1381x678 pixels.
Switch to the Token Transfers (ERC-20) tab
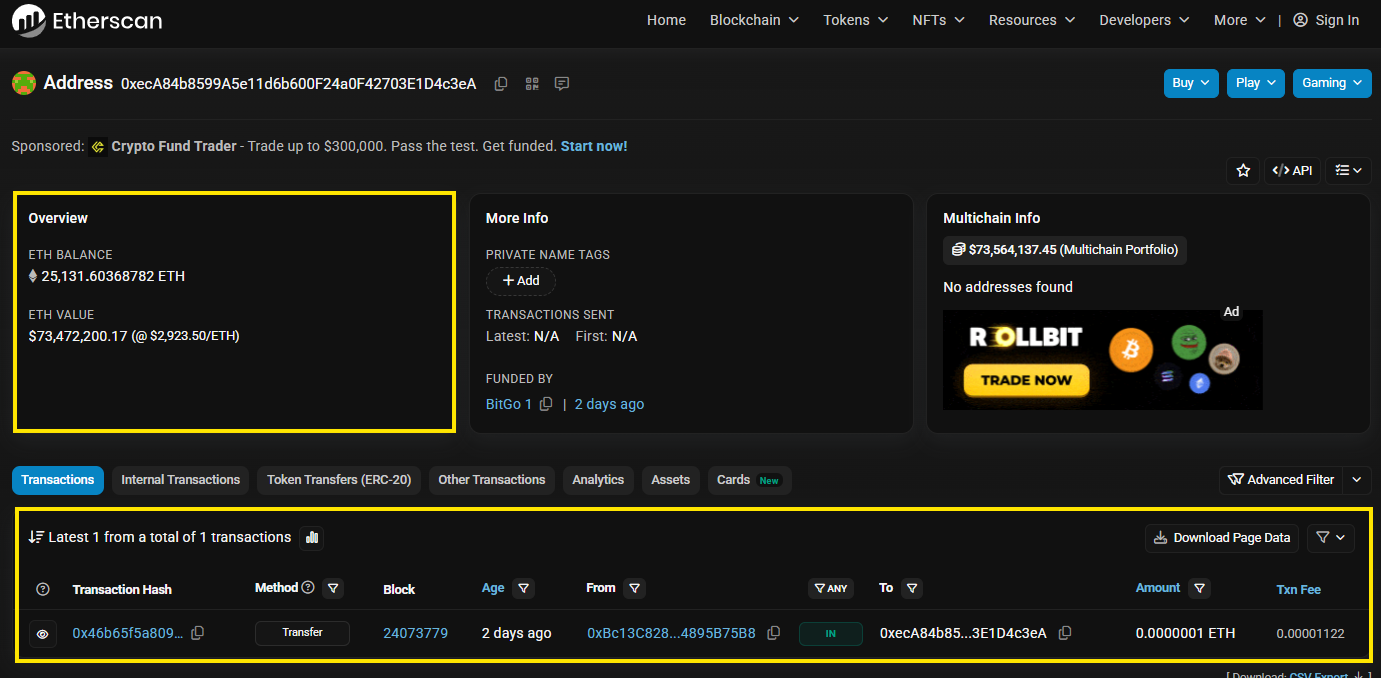338,480
